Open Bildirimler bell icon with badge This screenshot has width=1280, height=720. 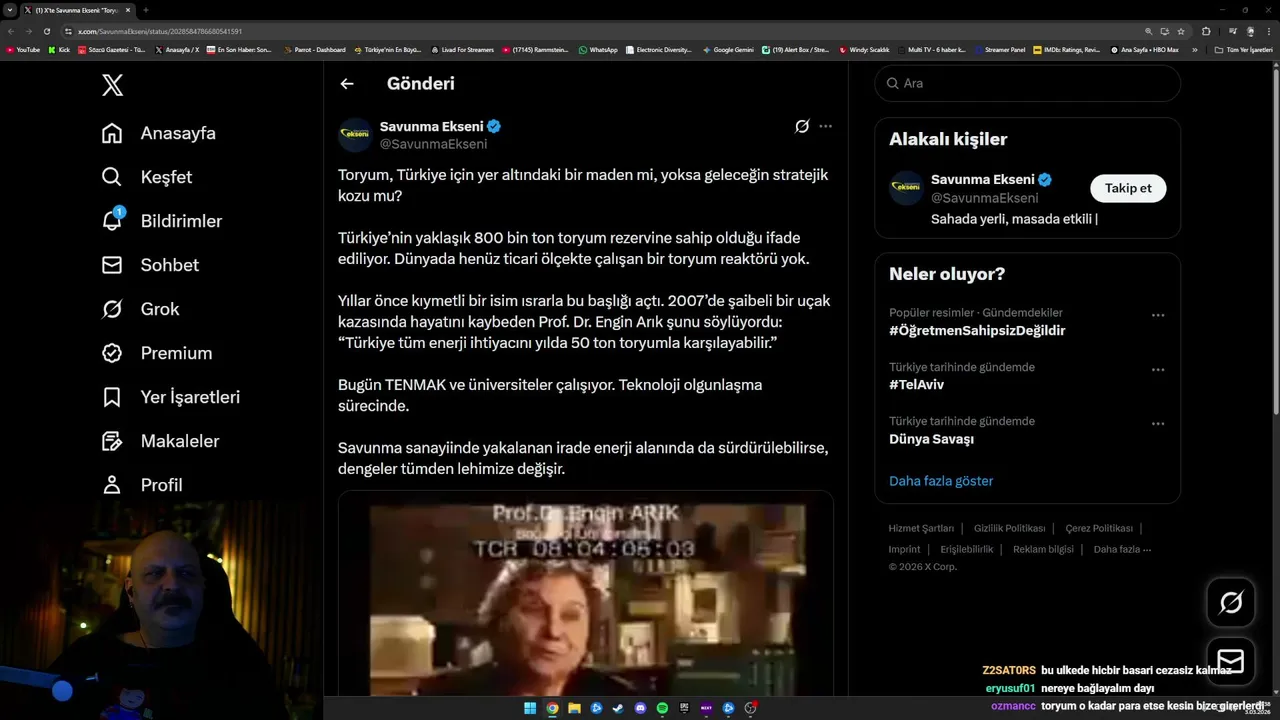[x=112, y=220]
